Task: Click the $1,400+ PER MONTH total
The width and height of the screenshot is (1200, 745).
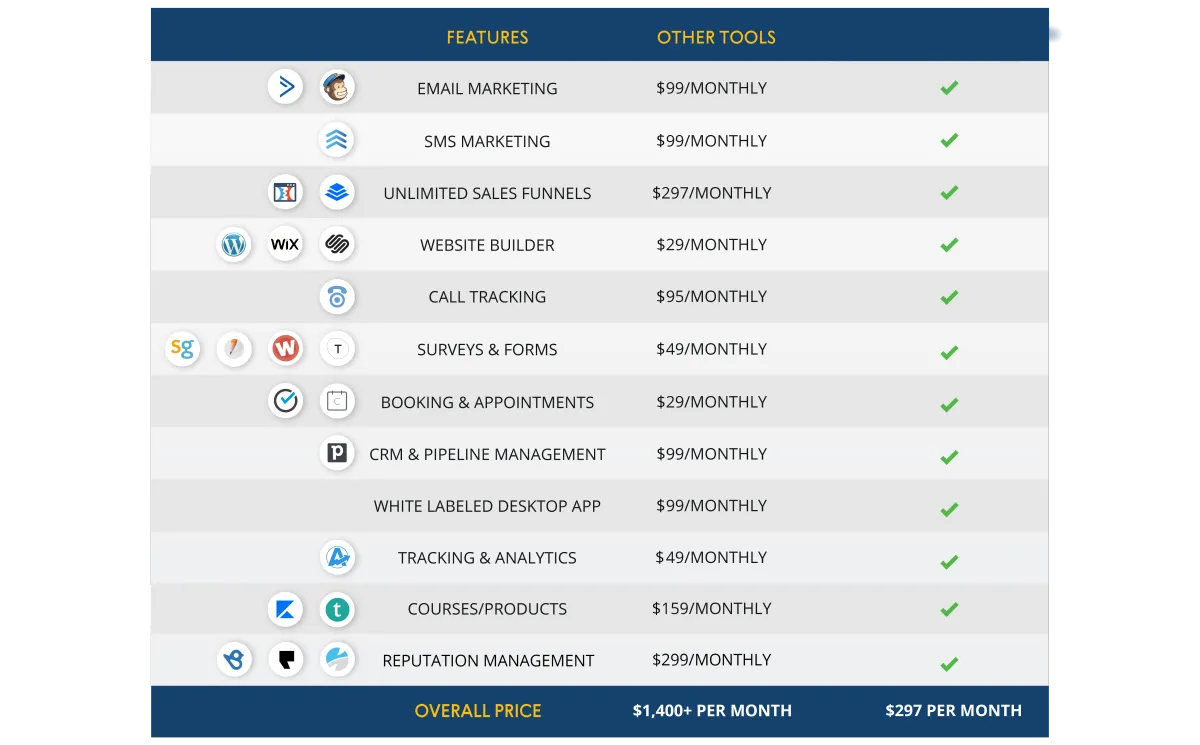Action: point(712,711)
